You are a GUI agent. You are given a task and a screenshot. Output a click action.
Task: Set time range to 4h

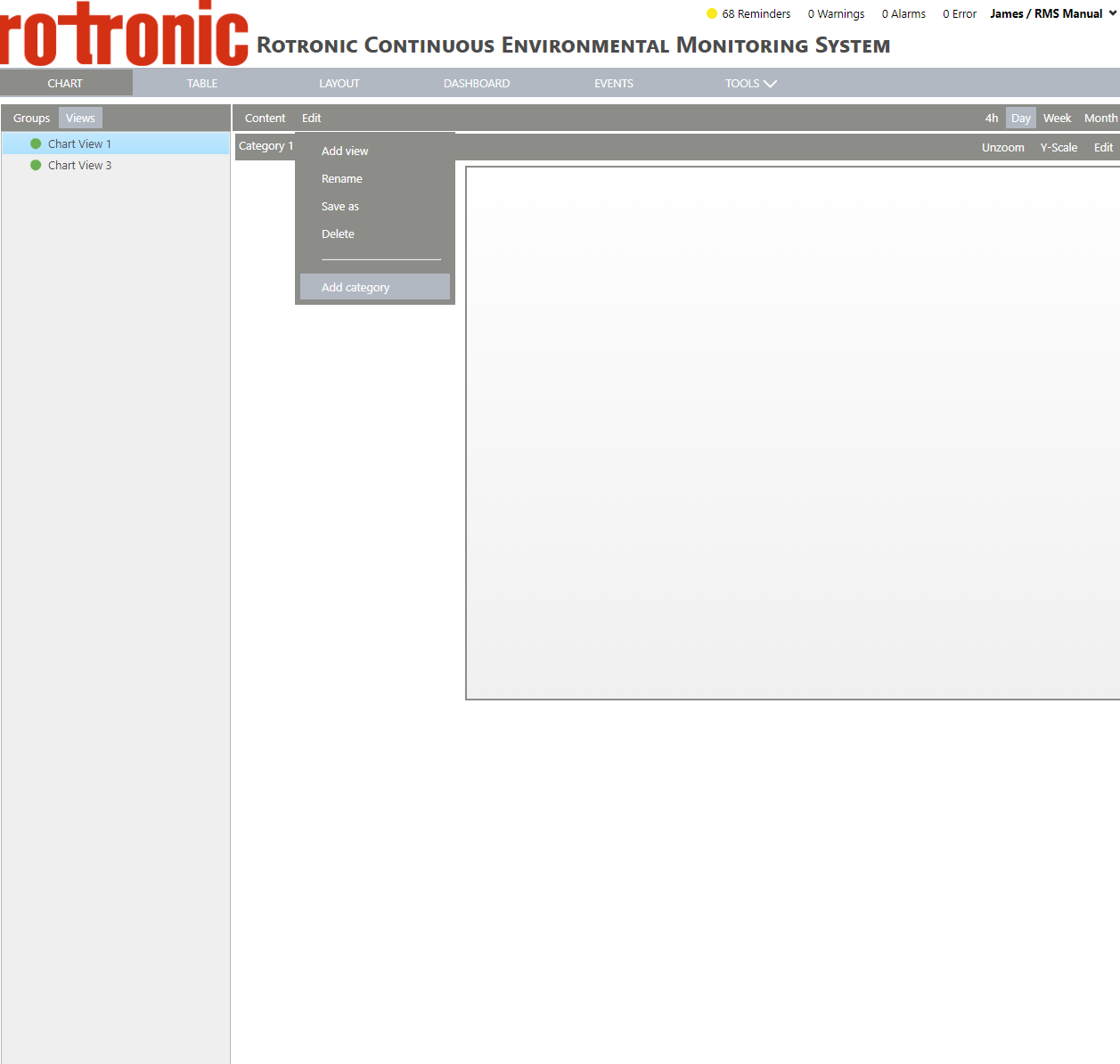coord(992,118)
